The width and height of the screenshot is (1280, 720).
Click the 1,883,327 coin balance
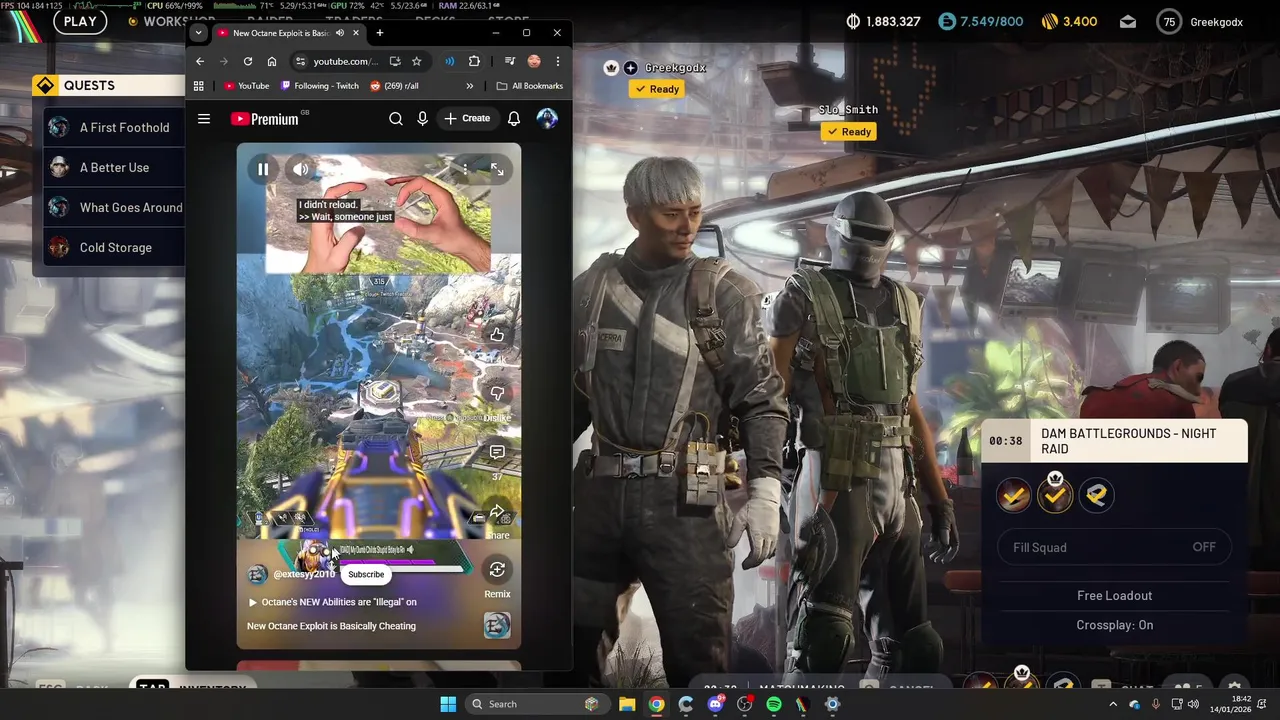(x=883, y=21)
